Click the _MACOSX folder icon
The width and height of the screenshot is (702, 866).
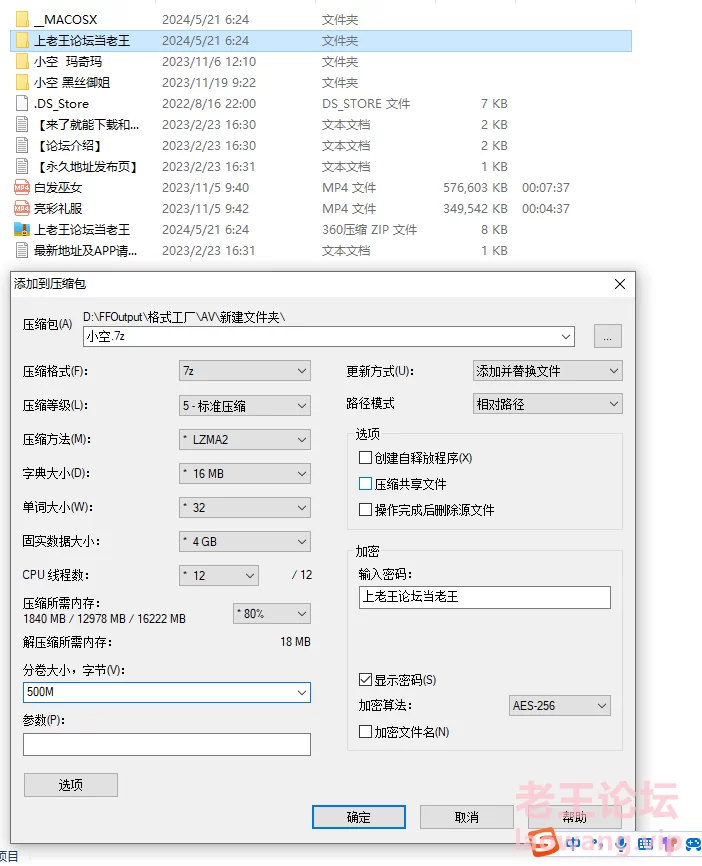pyautogui.click(x=22, y=20)
